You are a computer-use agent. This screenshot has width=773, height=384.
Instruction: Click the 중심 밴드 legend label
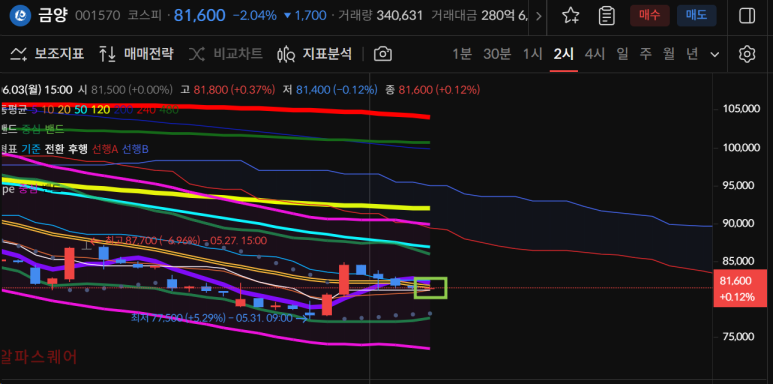(42, 130)
